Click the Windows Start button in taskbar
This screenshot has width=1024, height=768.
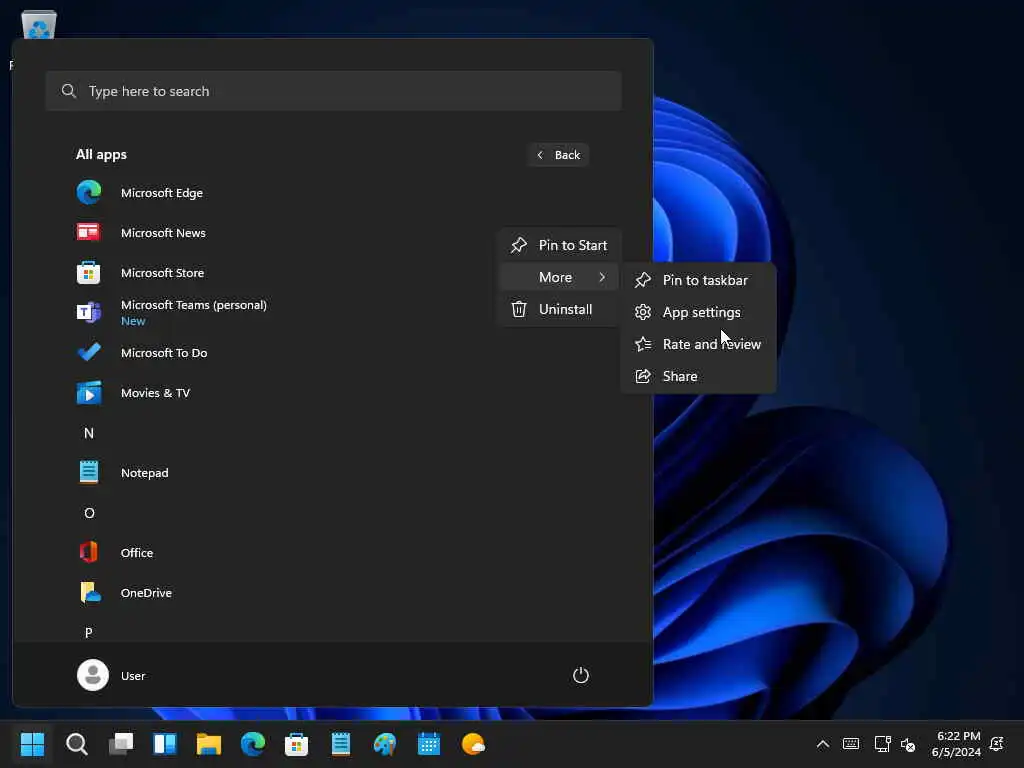[32, 744]
